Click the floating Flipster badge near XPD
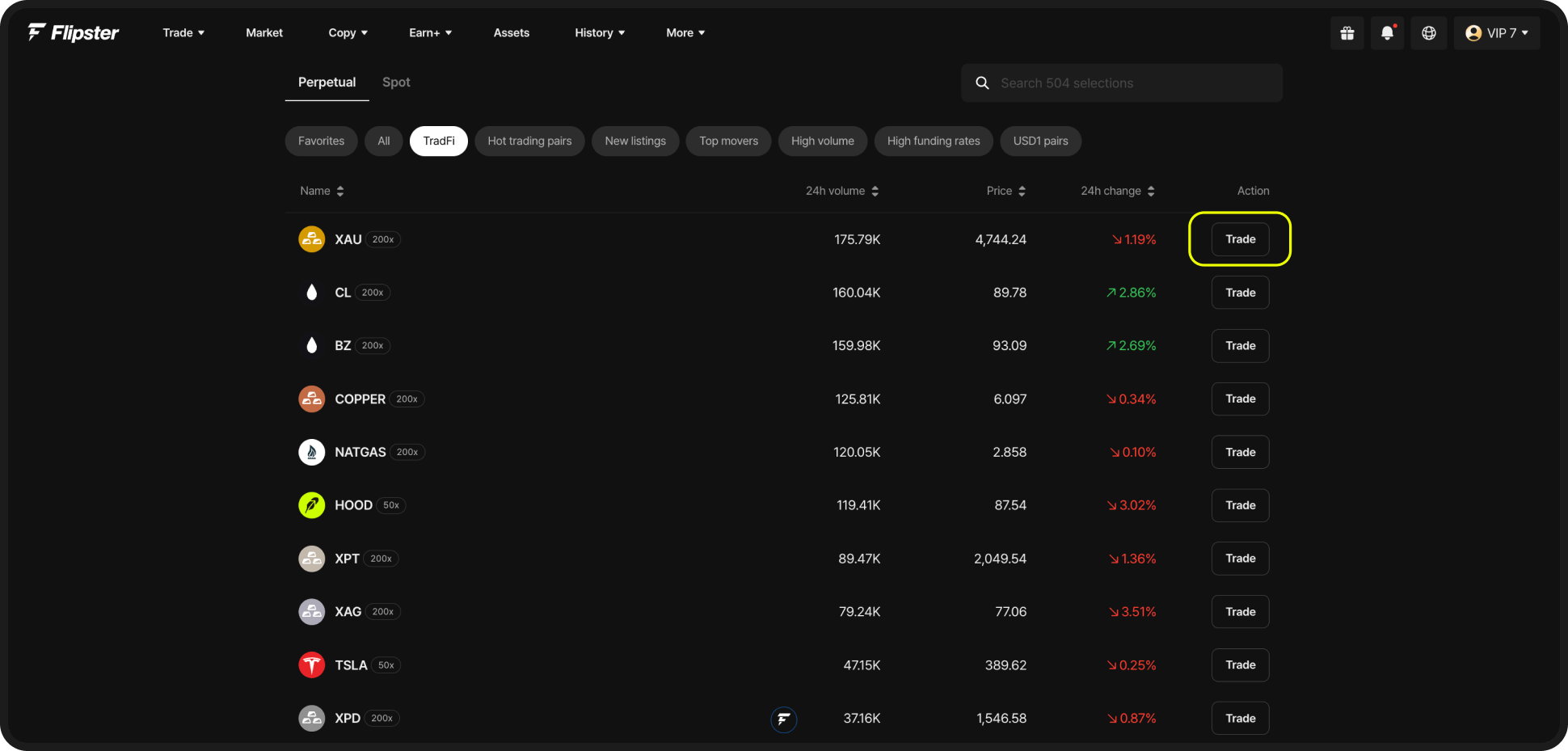The width and height of the screenshot is (1568, 751). click(x=783, y=719)
